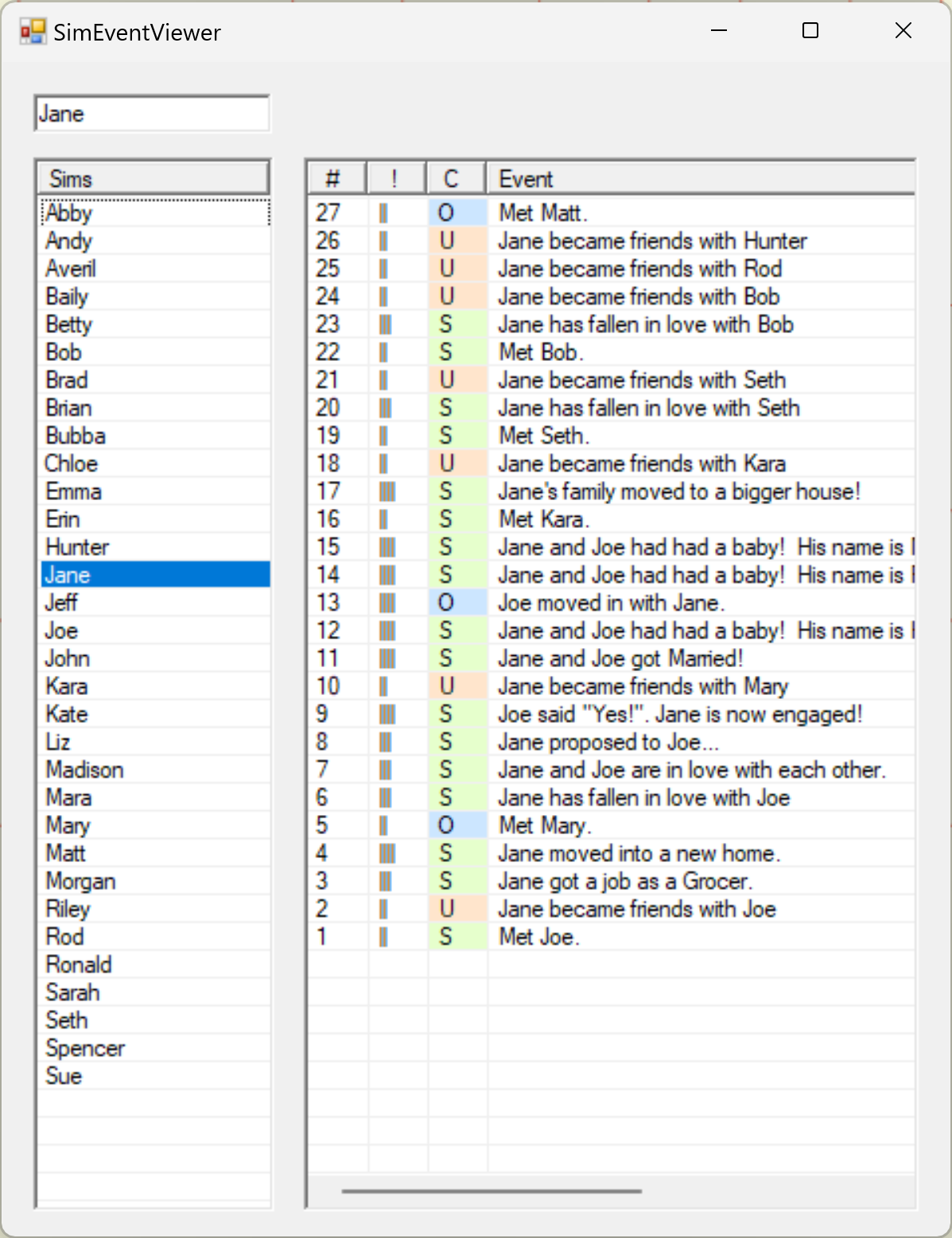This screenshot has width=952, height=1238.
Task: Select Abby in the Sims list
Action: [155, 212]
